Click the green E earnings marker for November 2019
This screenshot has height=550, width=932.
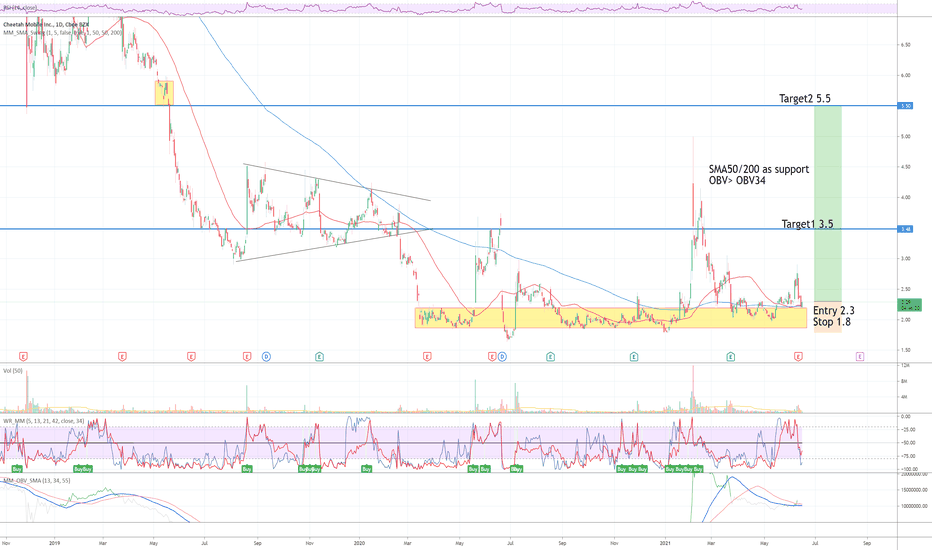click(319, 357)
